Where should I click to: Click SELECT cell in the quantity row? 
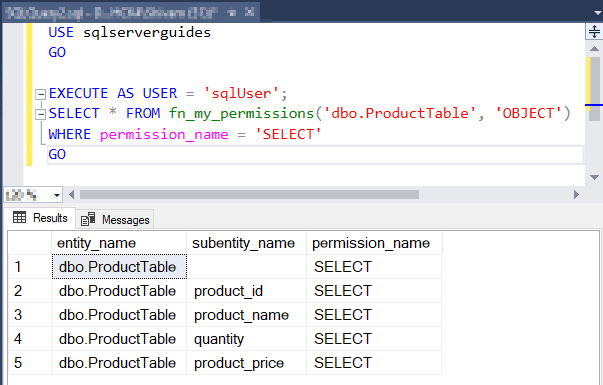[x=374, y=339]
